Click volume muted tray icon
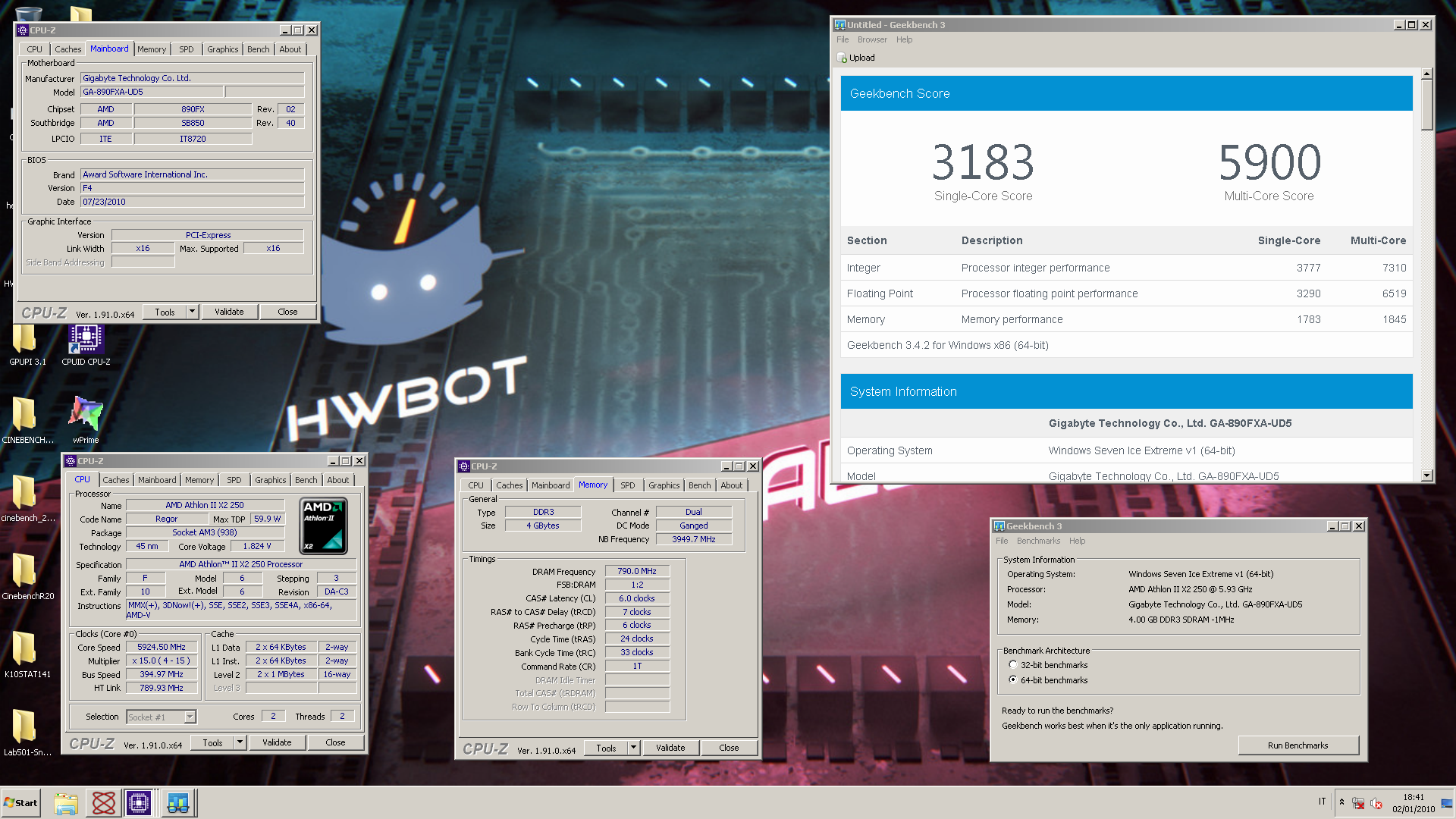 1376,803
